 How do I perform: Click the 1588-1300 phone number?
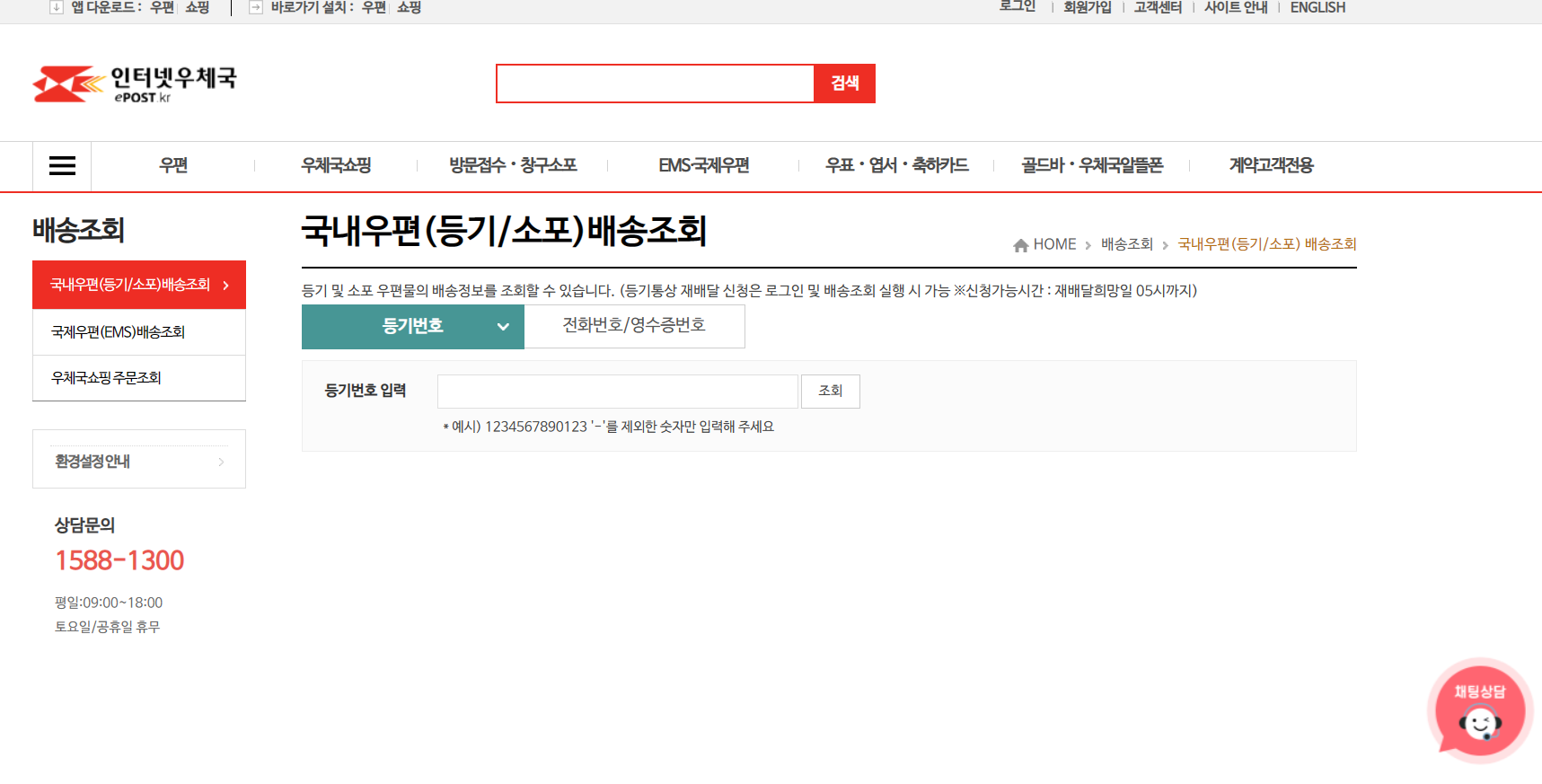point(119,560)
